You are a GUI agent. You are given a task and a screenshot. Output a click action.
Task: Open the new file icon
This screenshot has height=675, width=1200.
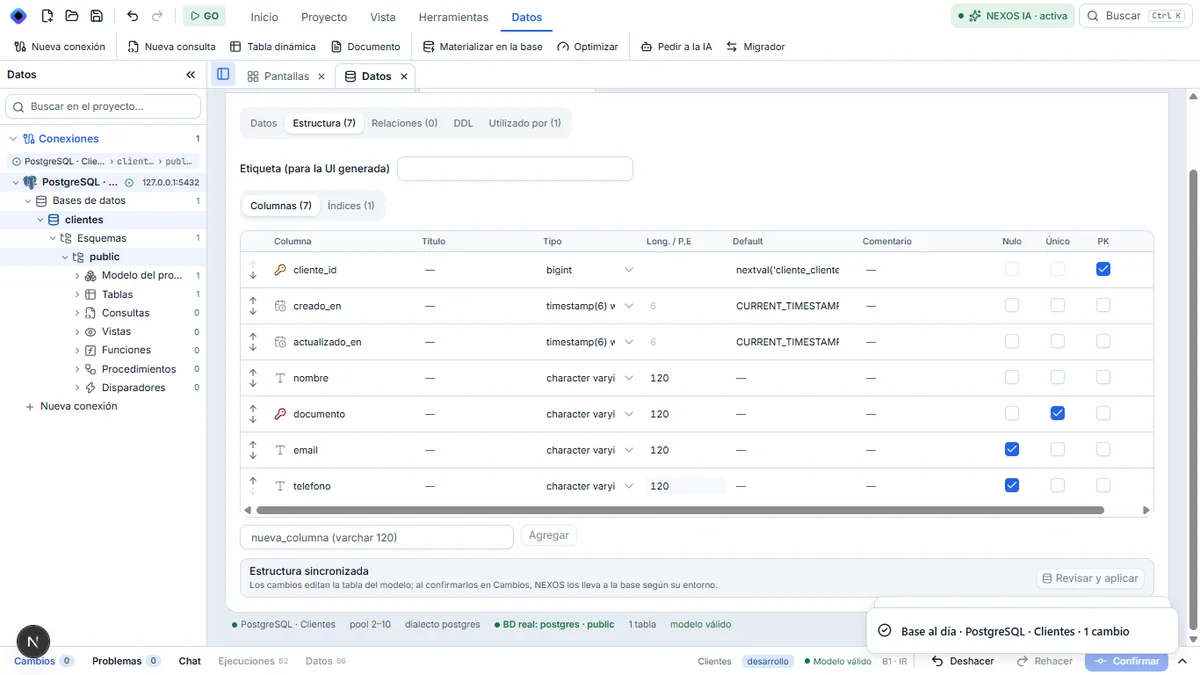click(x=47, y=16)
